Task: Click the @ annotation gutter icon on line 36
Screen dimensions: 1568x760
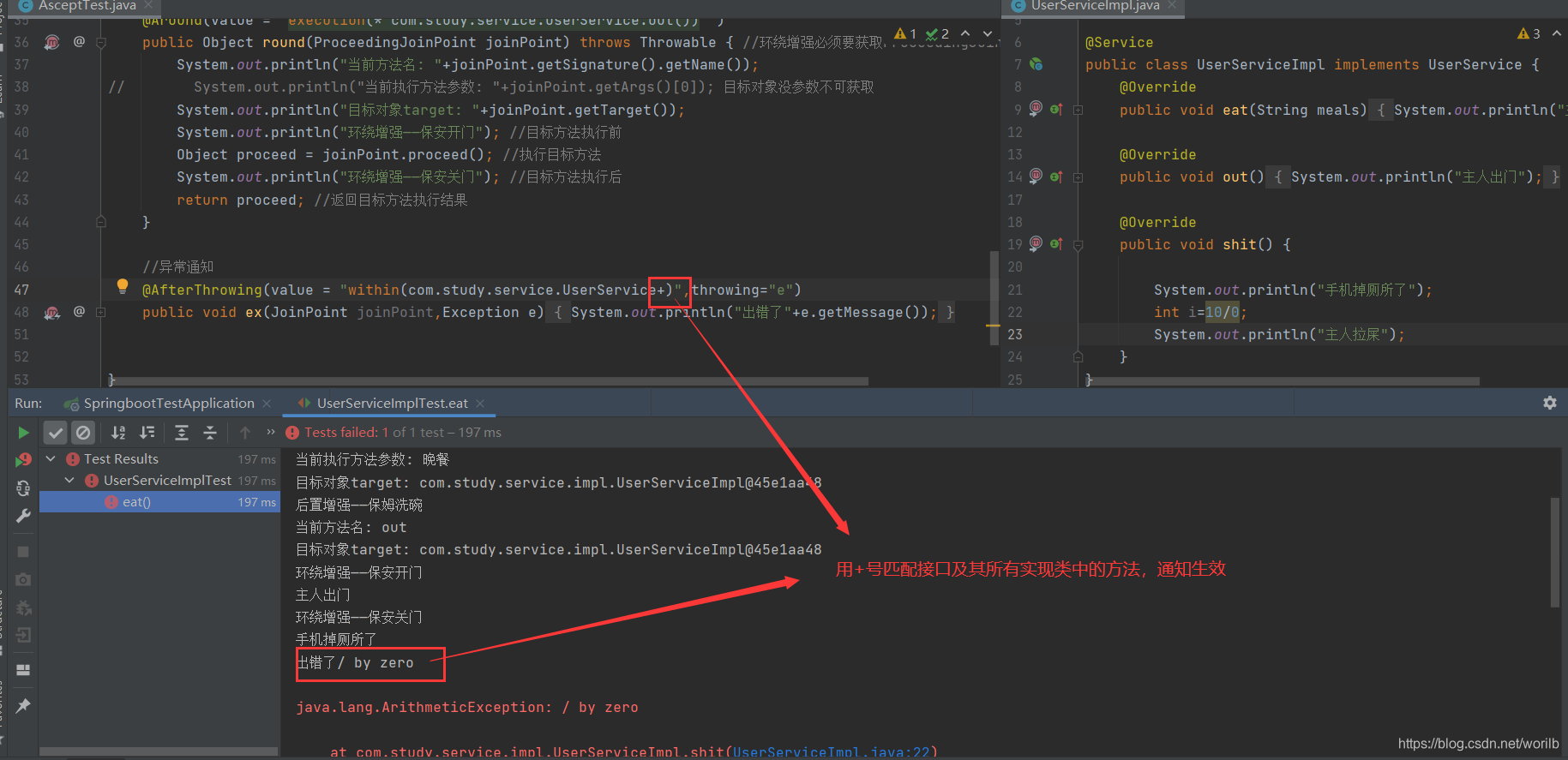Action: coord(79,41)
